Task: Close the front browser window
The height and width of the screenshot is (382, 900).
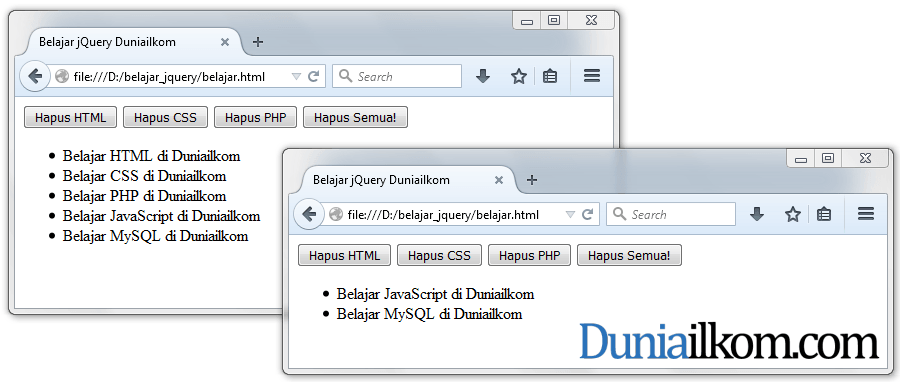Action: pyautogui.click(x=866, y=158)
